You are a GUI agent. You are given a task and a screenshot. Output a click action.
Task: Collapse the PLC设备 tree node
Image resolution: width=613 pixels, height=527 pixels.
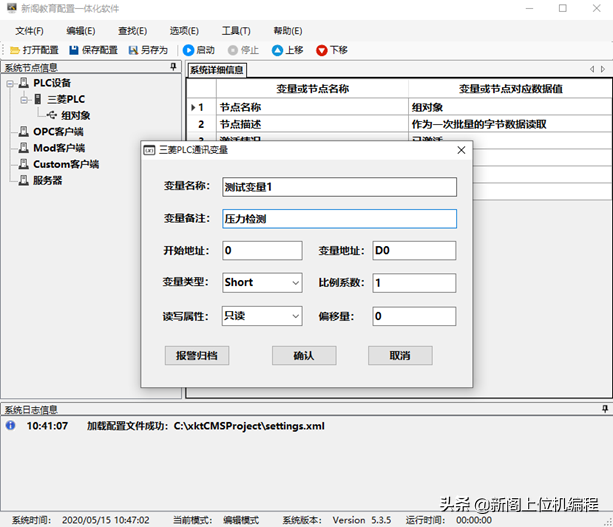coord(10,83)
